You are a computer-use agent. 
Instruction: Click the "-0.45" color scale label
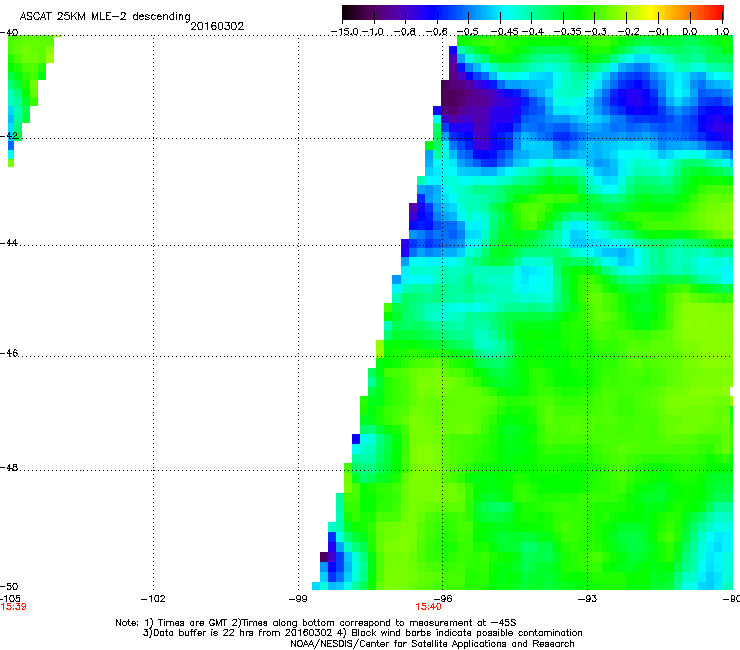tap(503, 32)
